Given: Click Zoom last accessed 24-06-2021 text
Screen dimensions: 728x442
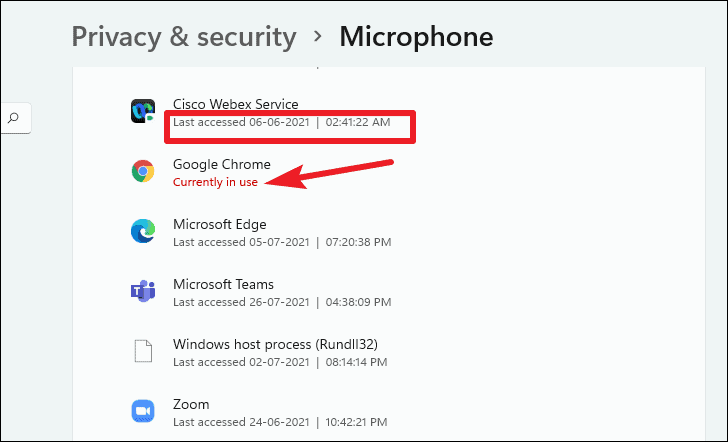Looking at the screenshot, I should 280,422.
